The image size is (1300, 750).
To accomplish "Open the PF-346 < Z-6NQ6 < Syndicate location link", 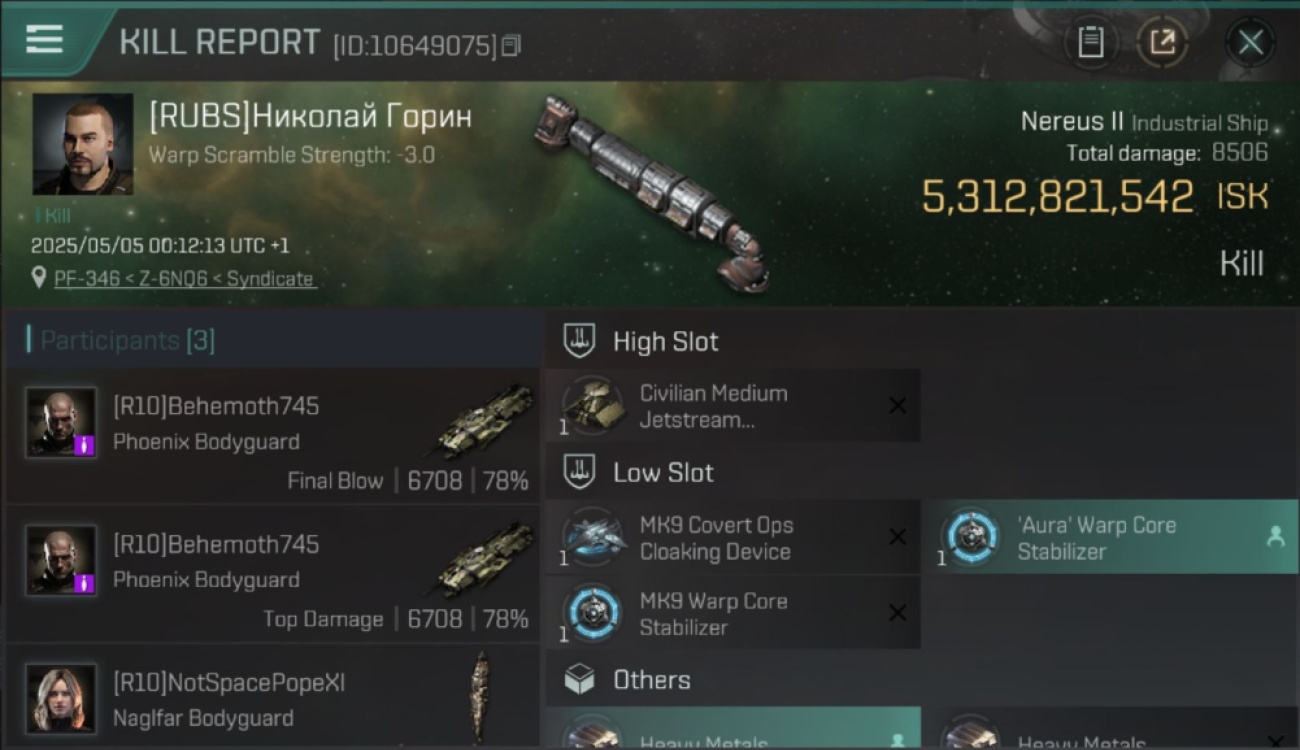I will (184, 279).
